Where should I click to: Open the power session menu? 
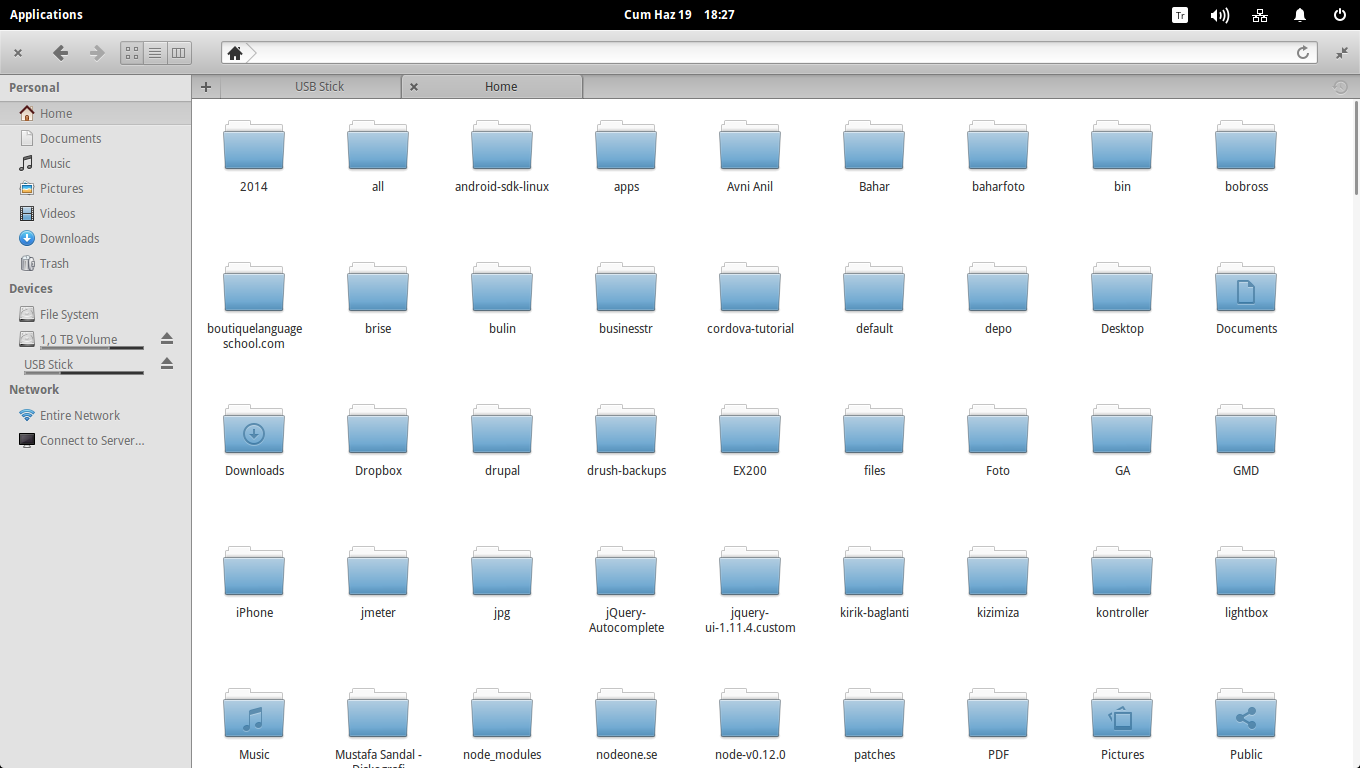coord(1340,14)
